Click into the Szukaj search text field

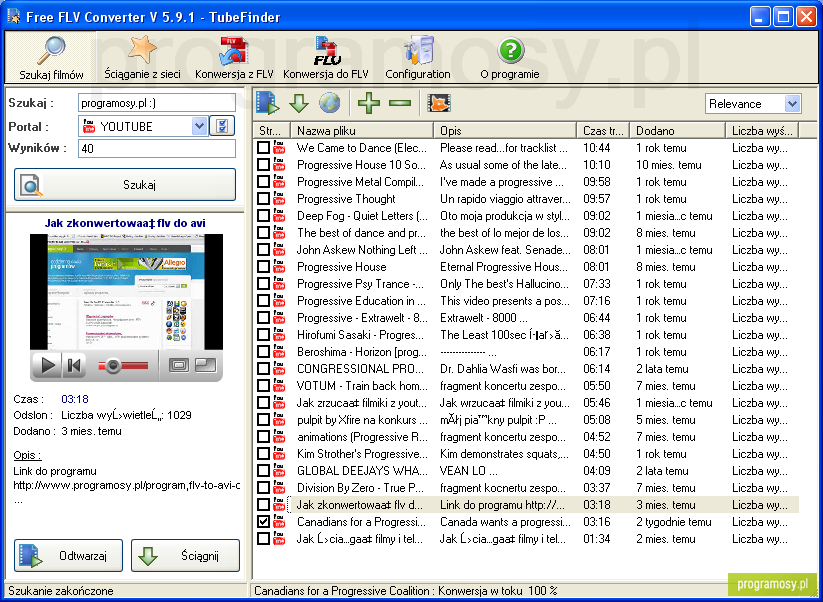[157, 103]
